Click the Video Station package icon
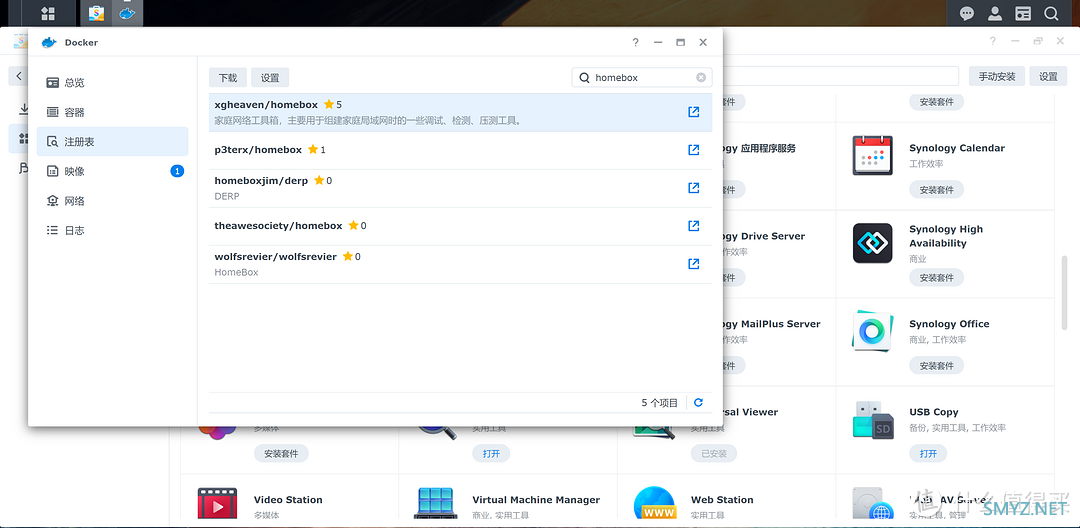The height and width of the screenshot is (528, 1080). (x=218, y=504)
